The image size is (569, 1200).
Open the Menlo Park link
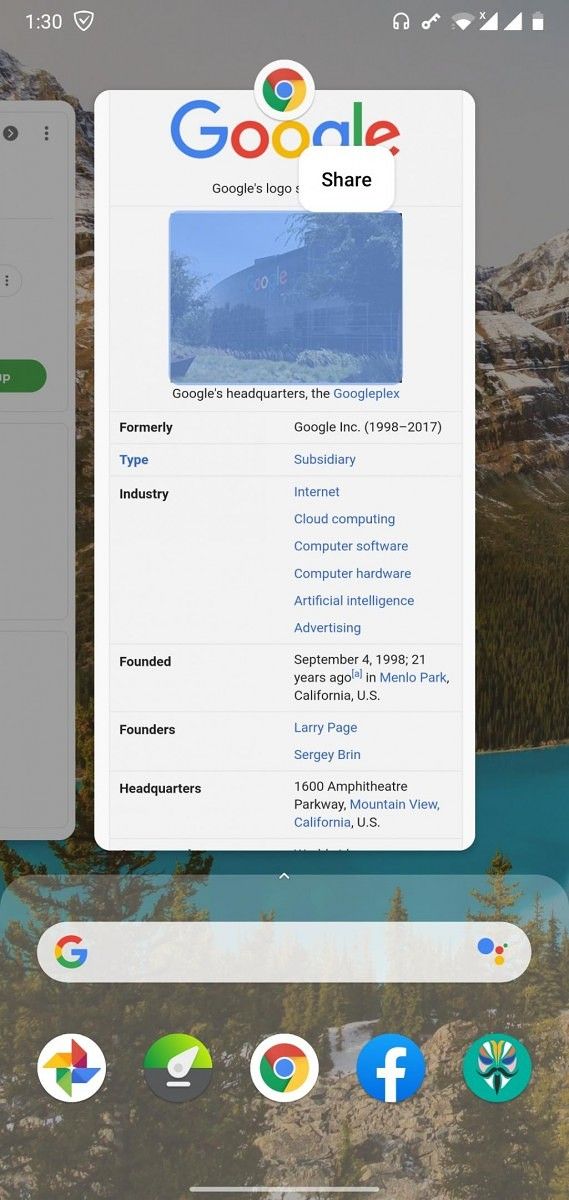(413, 677)
